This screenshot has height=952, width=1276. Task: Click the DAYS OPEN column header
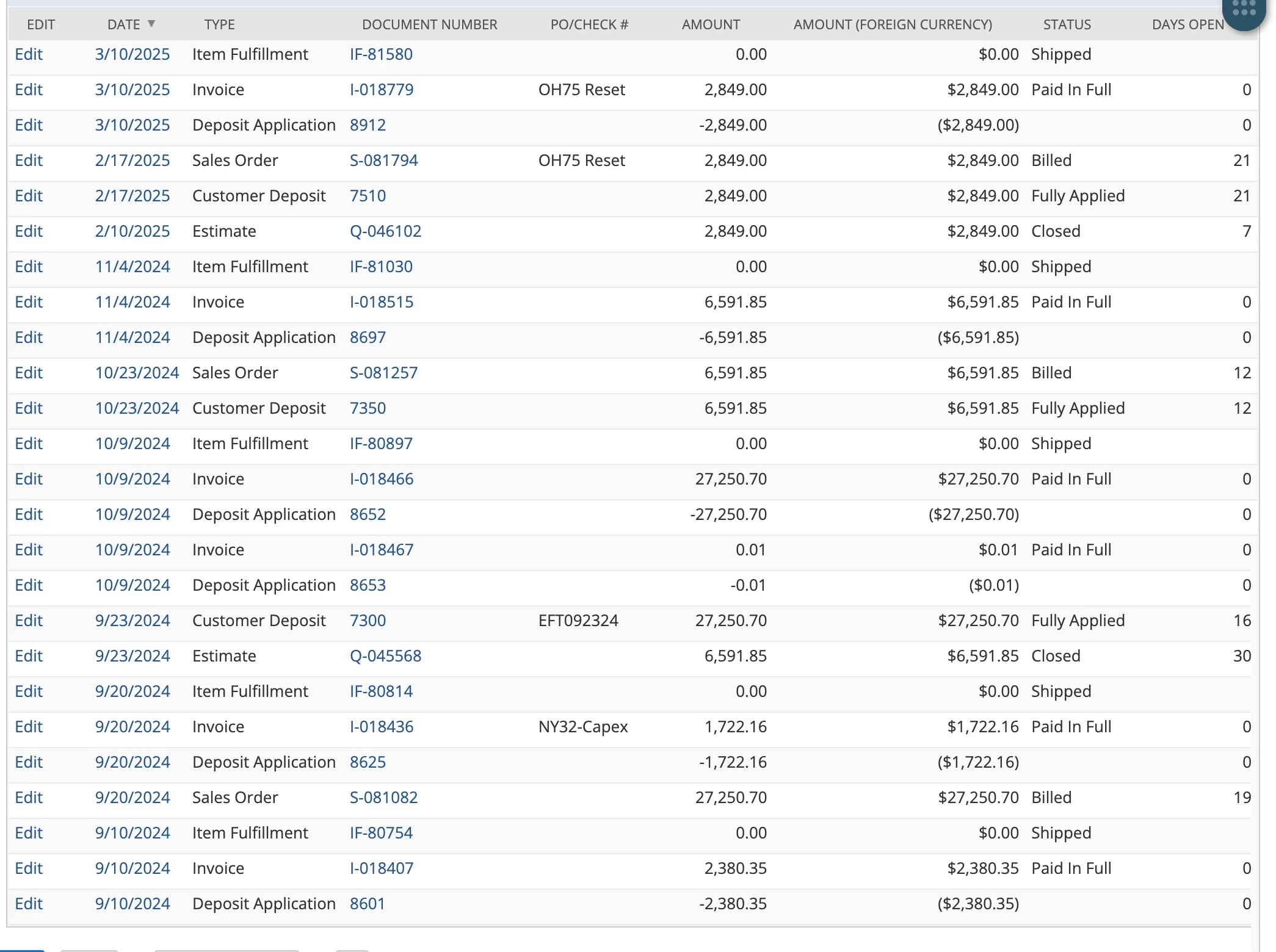click(x=1187, y=24)
